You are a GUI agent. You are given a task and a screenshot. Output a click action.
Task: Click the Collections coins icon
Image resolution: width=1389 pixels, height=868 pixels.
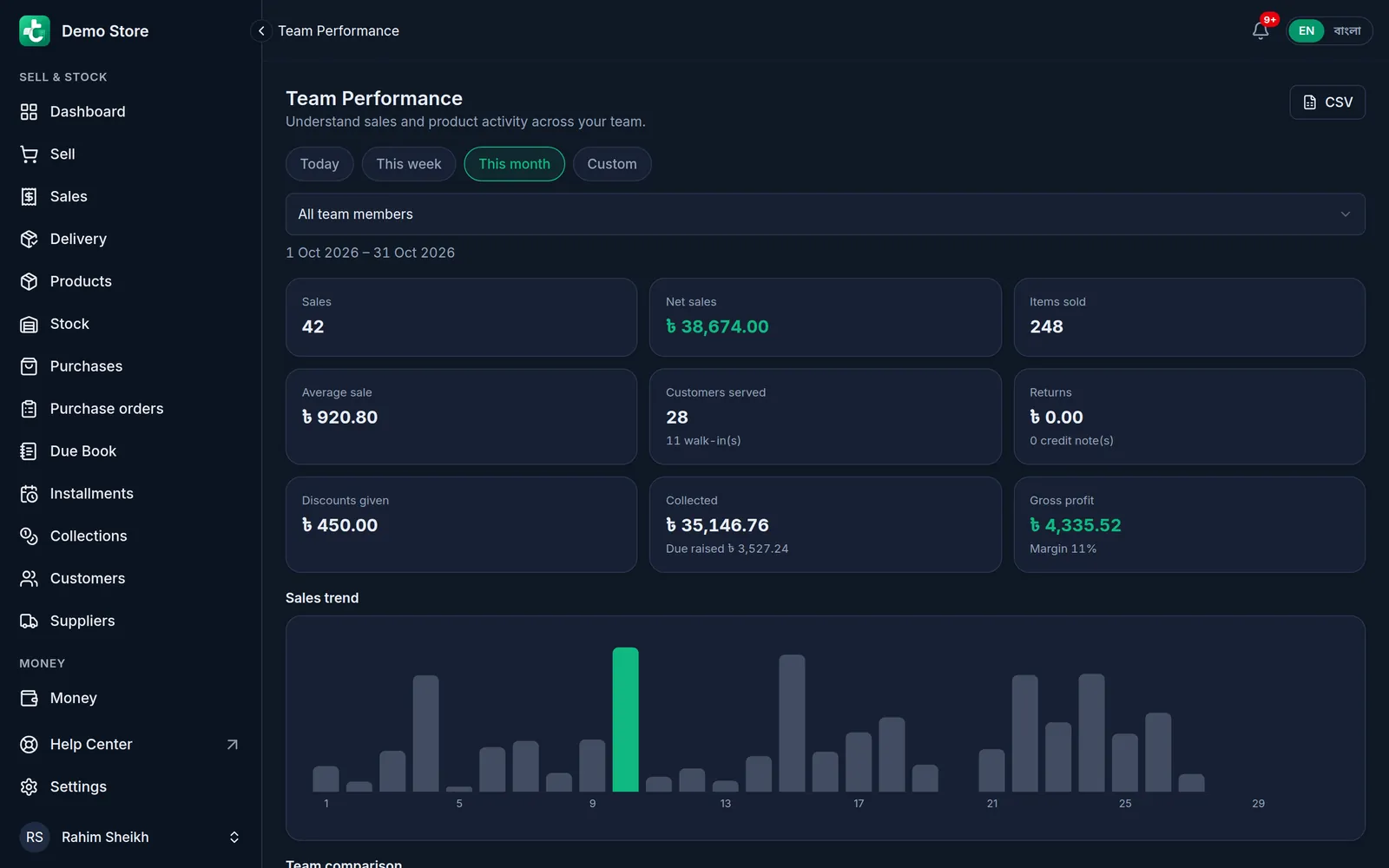pyautogui.click(x=29, y=536)
